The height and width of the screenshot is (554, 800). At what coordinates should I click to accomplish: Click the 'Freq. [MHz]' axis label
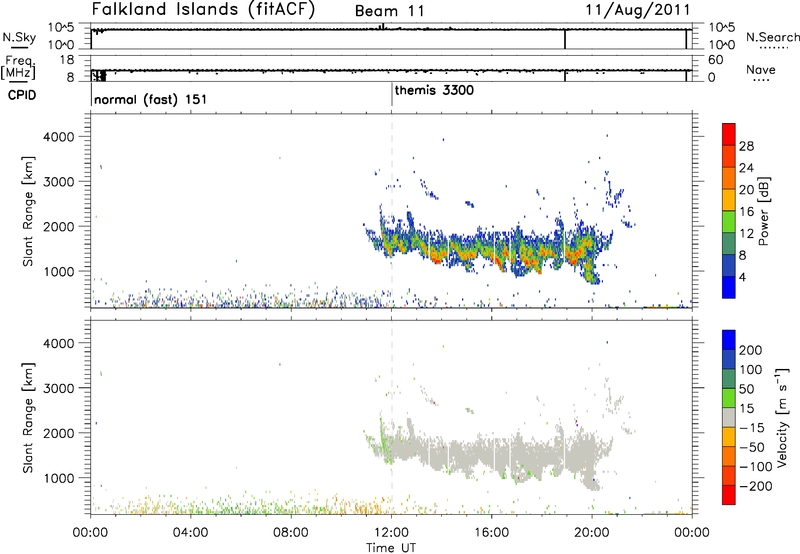[x=18, y=68]
